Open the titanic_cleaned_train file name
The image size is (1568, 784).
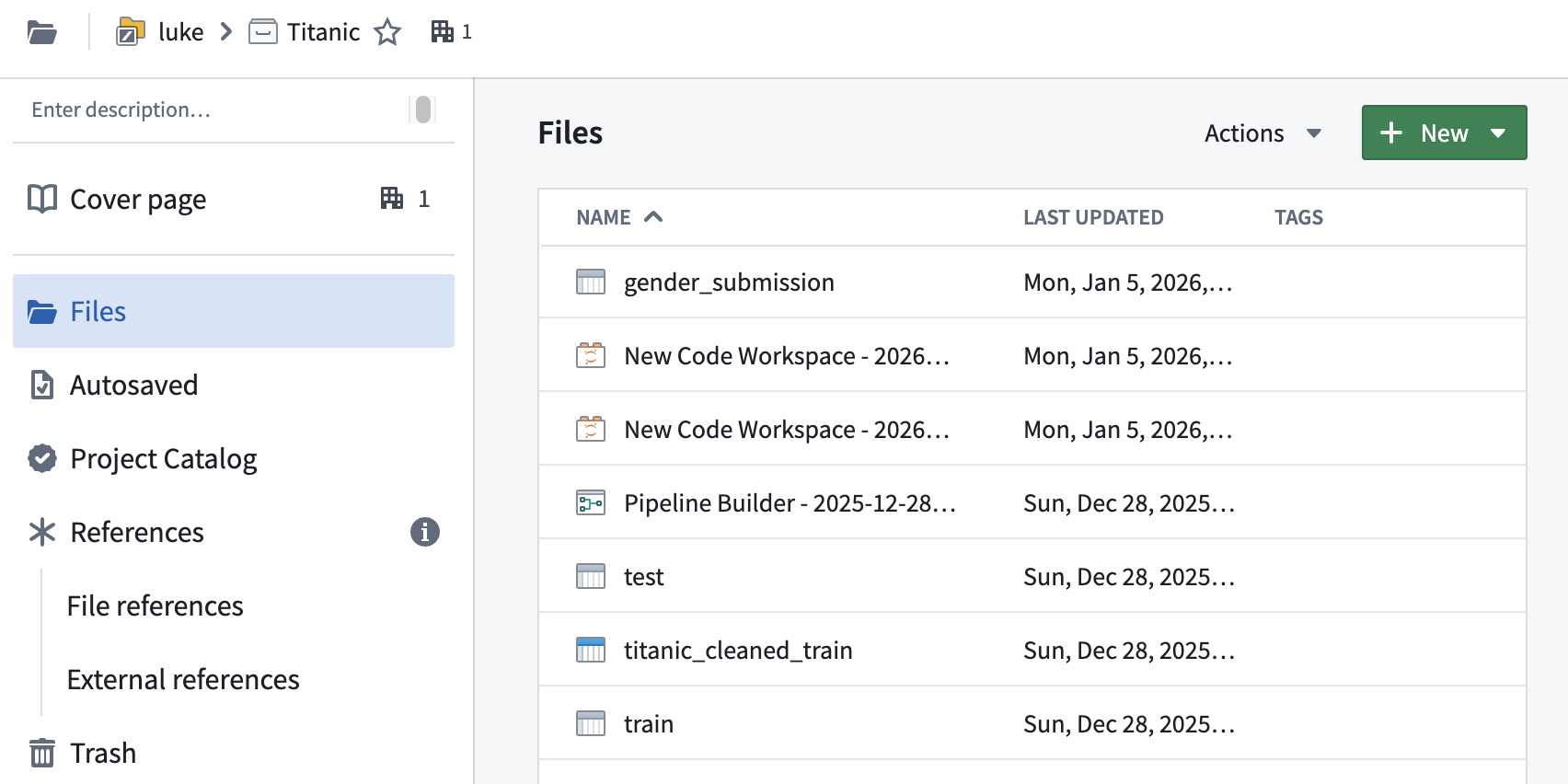[x=738, y=650]
